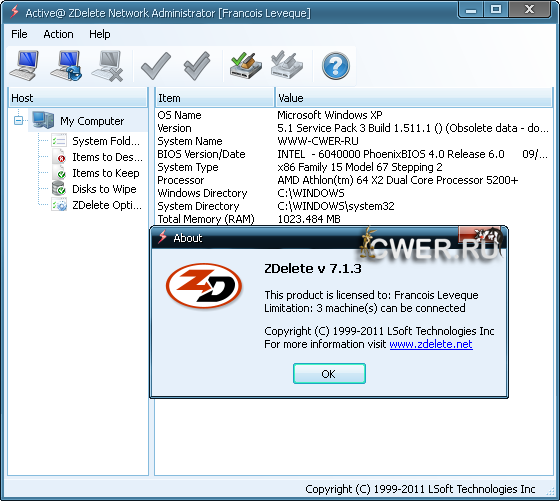
Task: Click the lightning icon in main title bar
Action: click(x=15, y=12)
